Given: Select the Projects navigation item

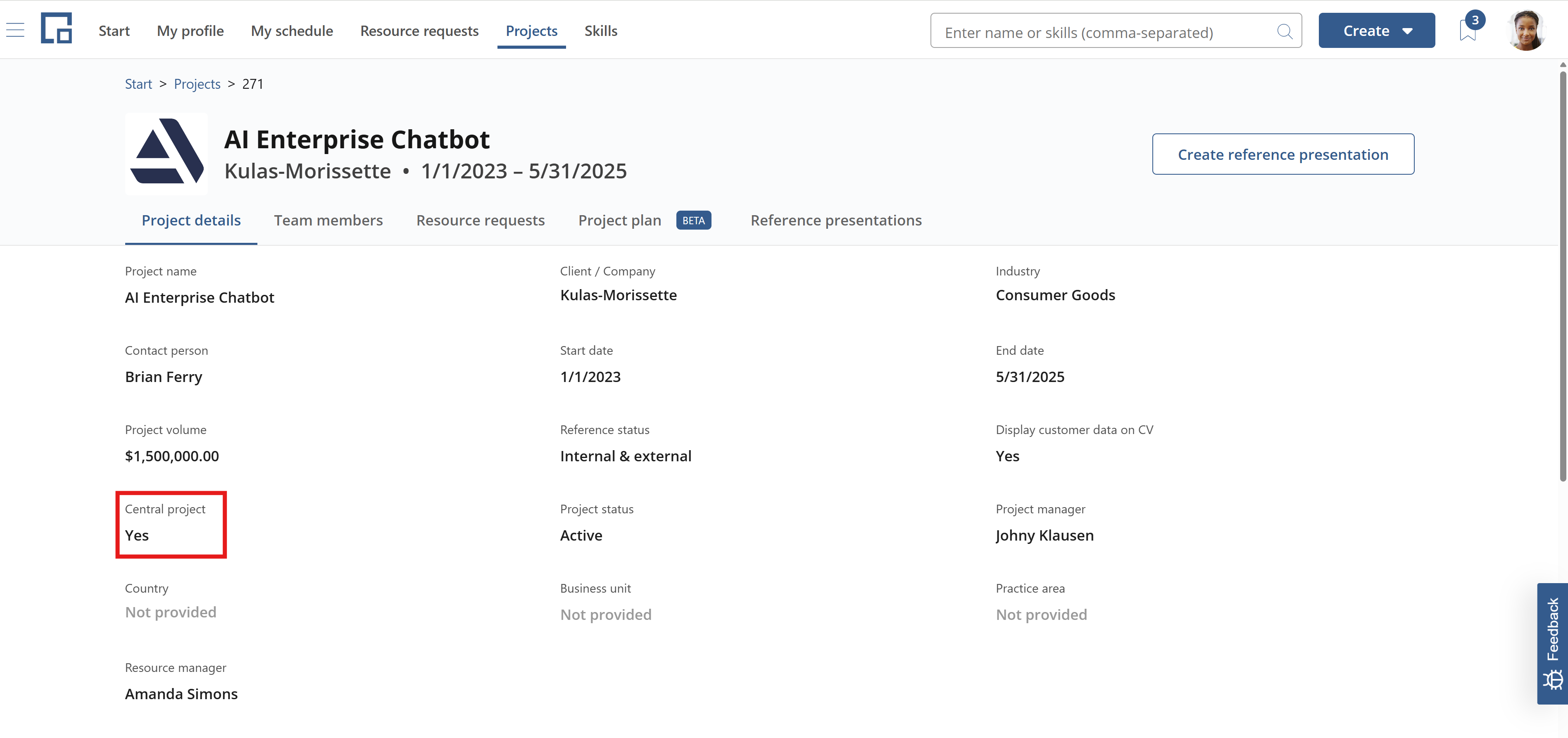Looking at the screenshot, I should click(x=531, y=31).
